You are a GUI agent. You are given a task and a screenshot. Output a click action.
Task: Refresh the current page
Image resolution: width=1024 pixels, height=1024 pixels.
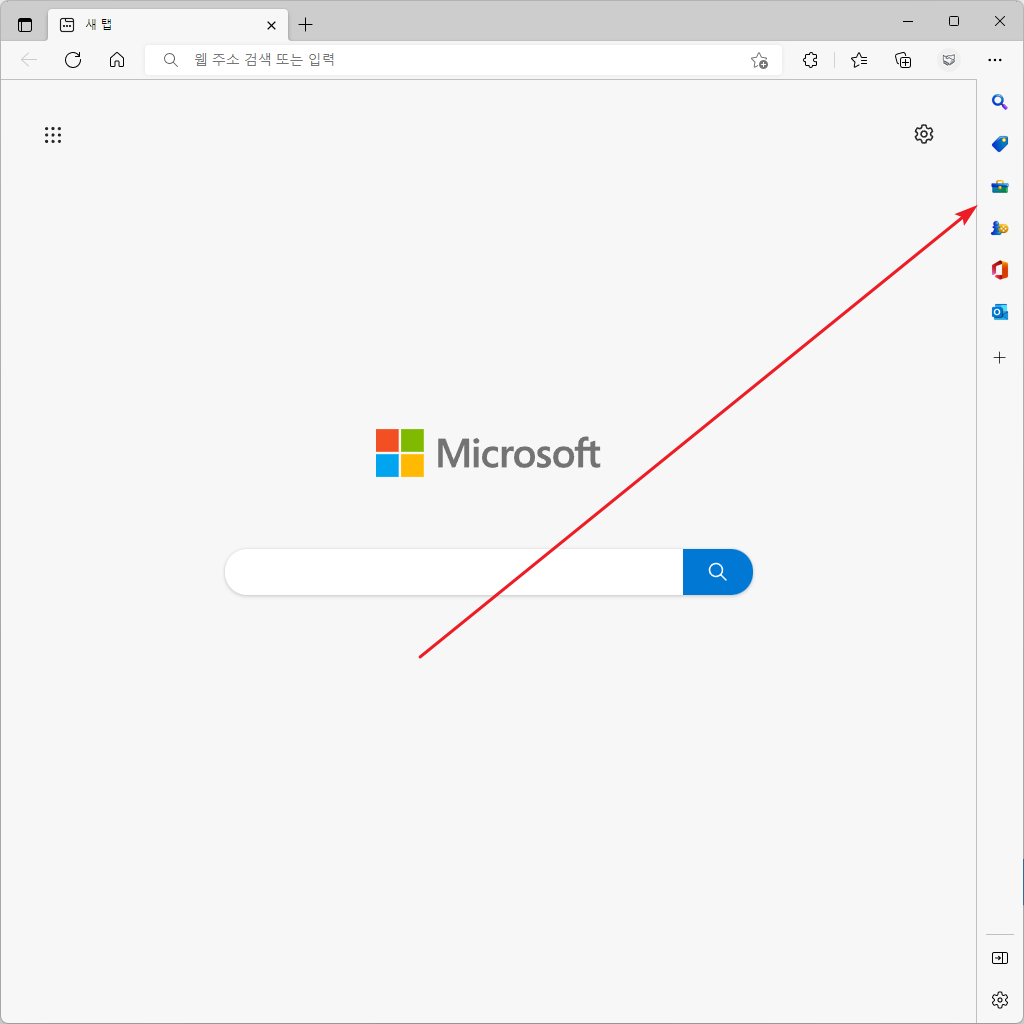pos(73,60)
